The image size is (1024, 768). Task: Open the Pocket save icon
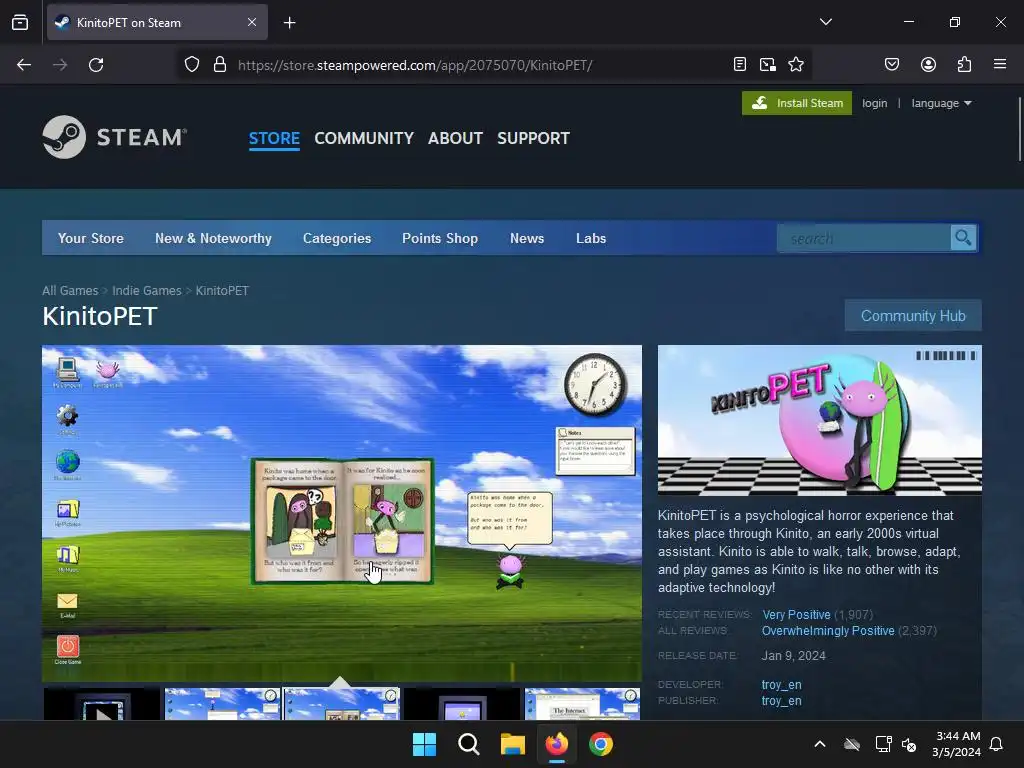(x=892, y=65)
